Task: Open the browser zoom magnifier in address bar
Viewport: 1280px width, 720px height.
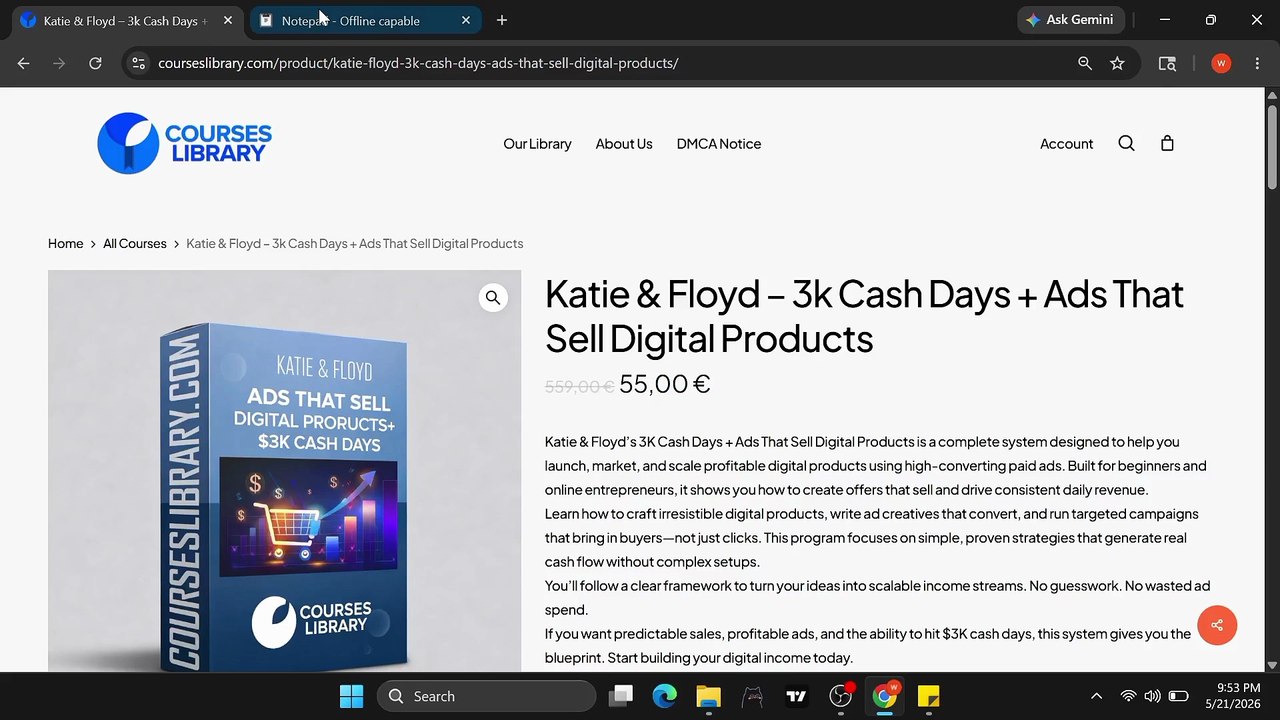Action: click(x=1085, y=63)
